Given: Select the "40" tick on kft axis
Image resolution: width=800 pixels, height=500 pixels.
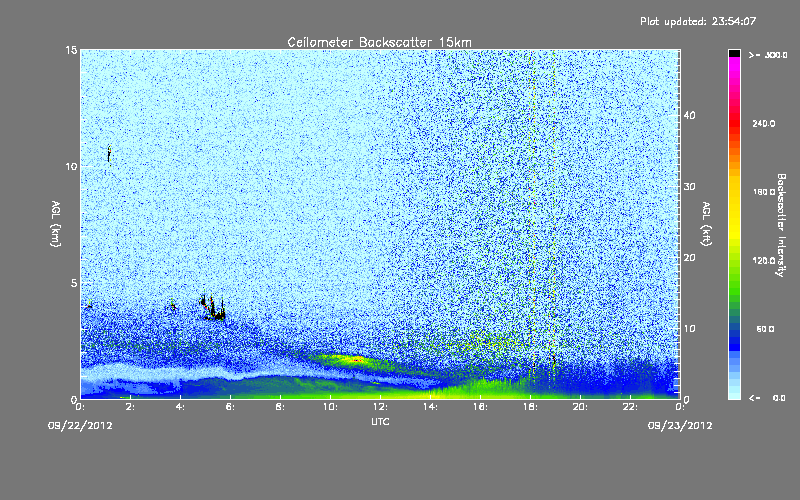Looking at the screenshot, I should 689,115.
